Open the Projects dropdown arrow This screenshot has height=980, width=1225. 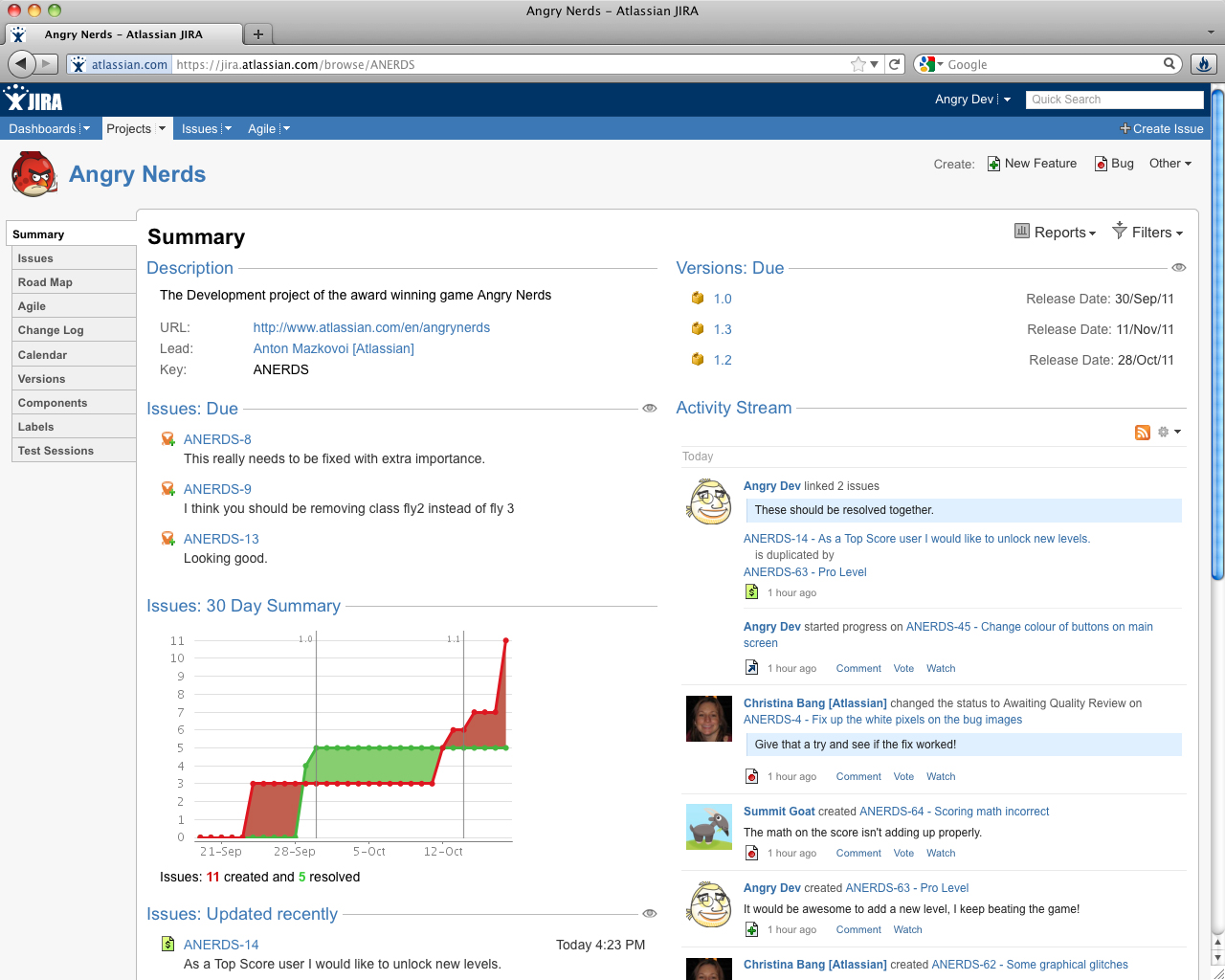162,129
